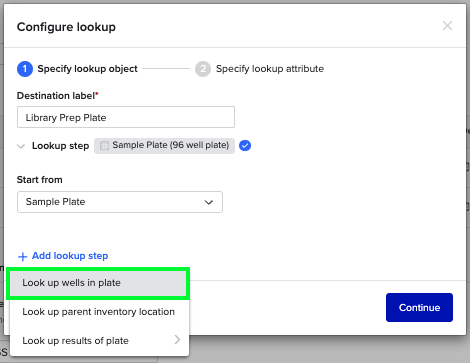
Task: Click the blue checkmark beside Sample Plate chip
Action: 245,146
